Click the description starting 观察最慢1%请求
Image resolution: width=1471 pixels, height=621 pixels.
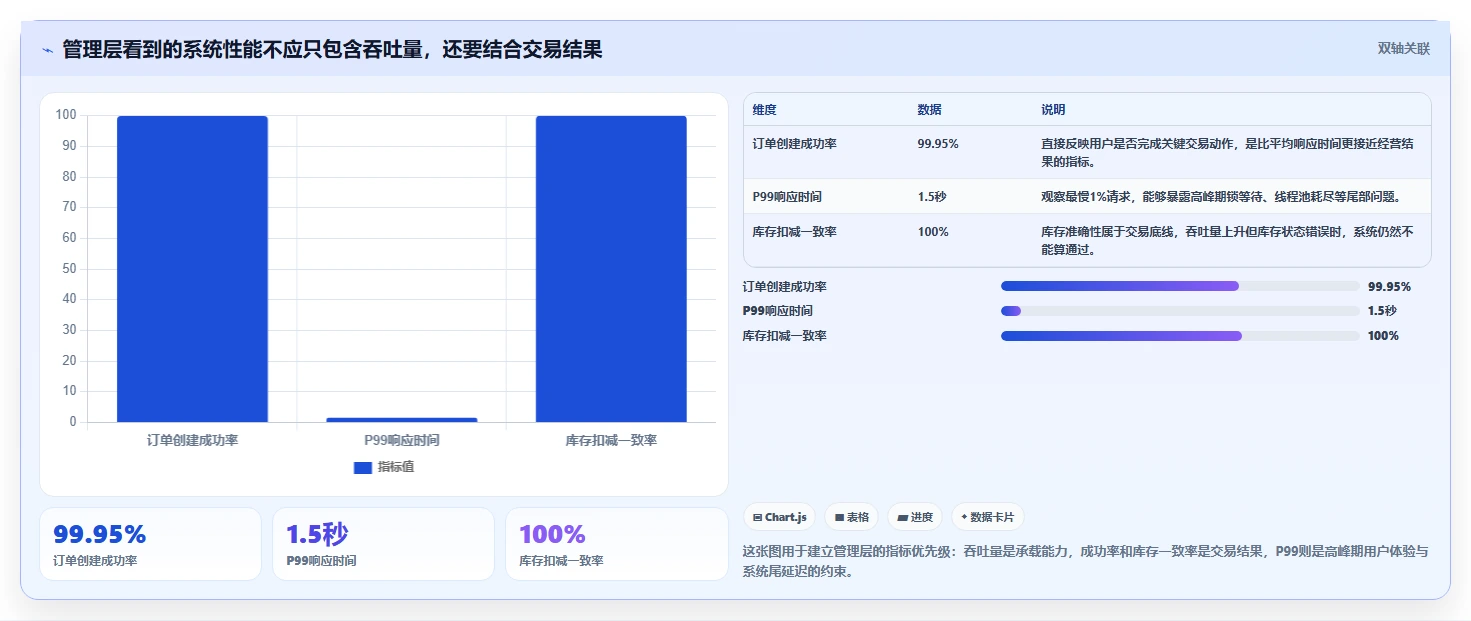pyautogui.click(x=1221, y=197)
